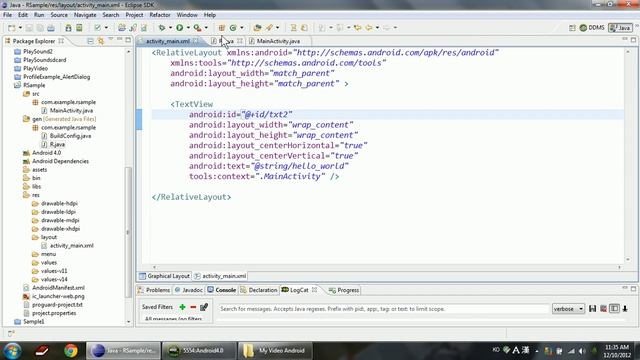The height and width of the screenshot is (360, 640).
Task: Save LogCat log with floppy icon
Action: pyautogui.click(x=593, y=309)
